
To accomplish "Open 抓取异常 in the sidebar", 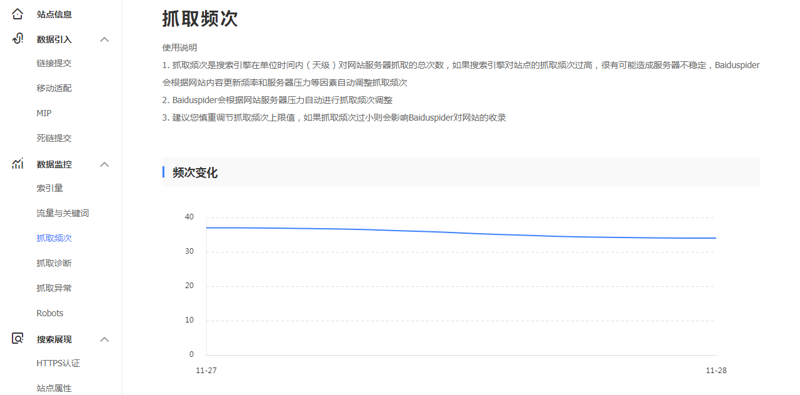I will (x=54, y=288).
